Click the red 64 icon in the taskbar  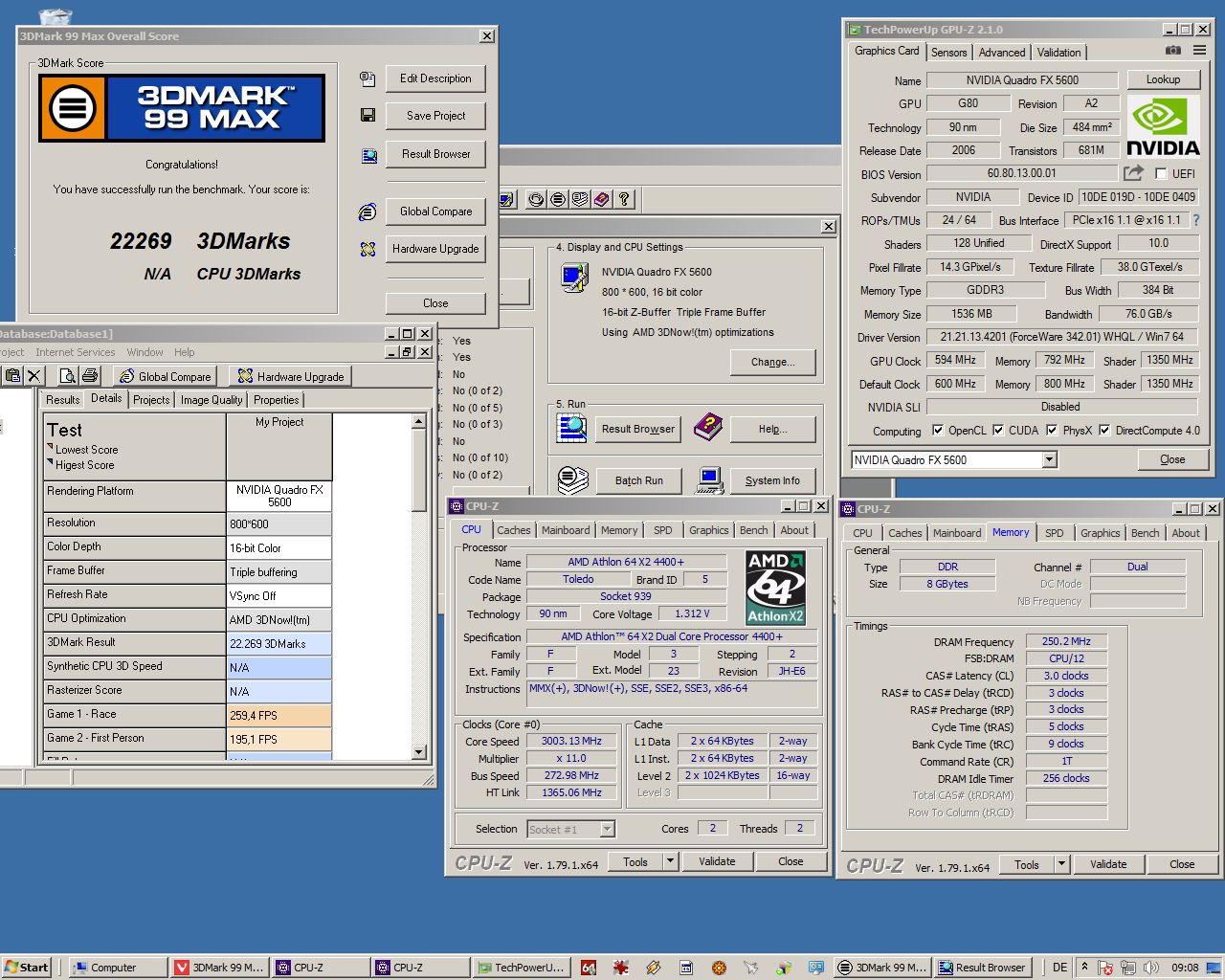[x=589, y=968]
